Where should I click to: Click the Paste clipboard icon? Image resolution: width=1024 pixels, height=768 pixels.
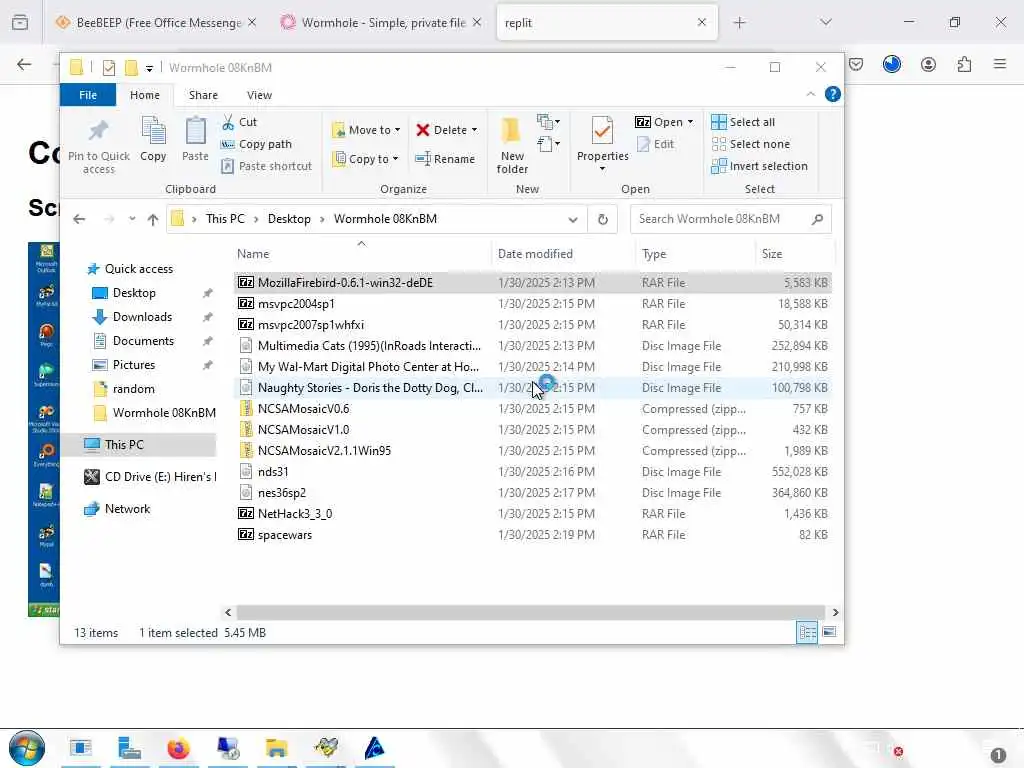click(x=195, y=131)
